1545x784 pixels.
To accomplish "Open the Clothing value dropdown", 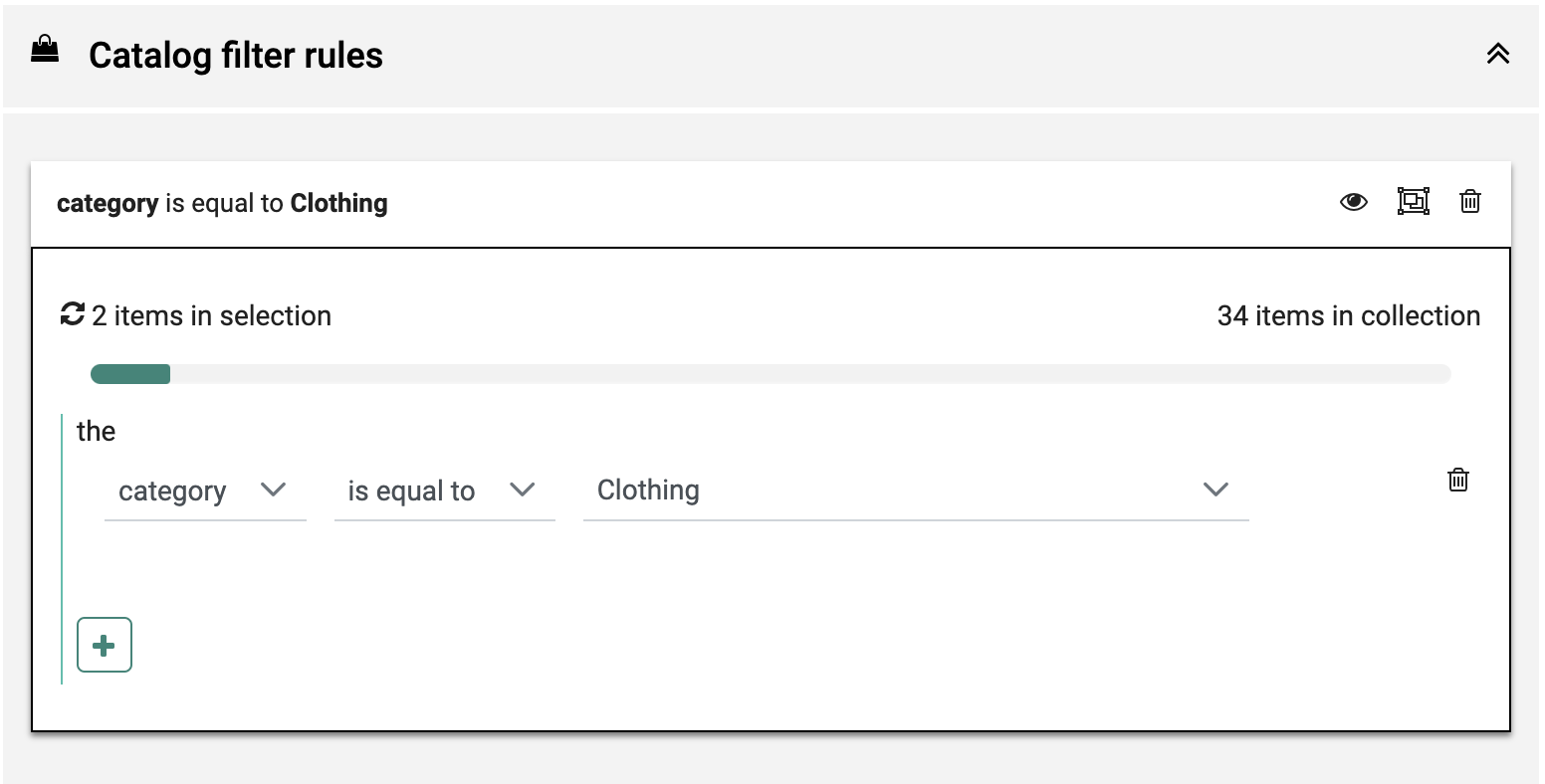I will tap(896, 490).
